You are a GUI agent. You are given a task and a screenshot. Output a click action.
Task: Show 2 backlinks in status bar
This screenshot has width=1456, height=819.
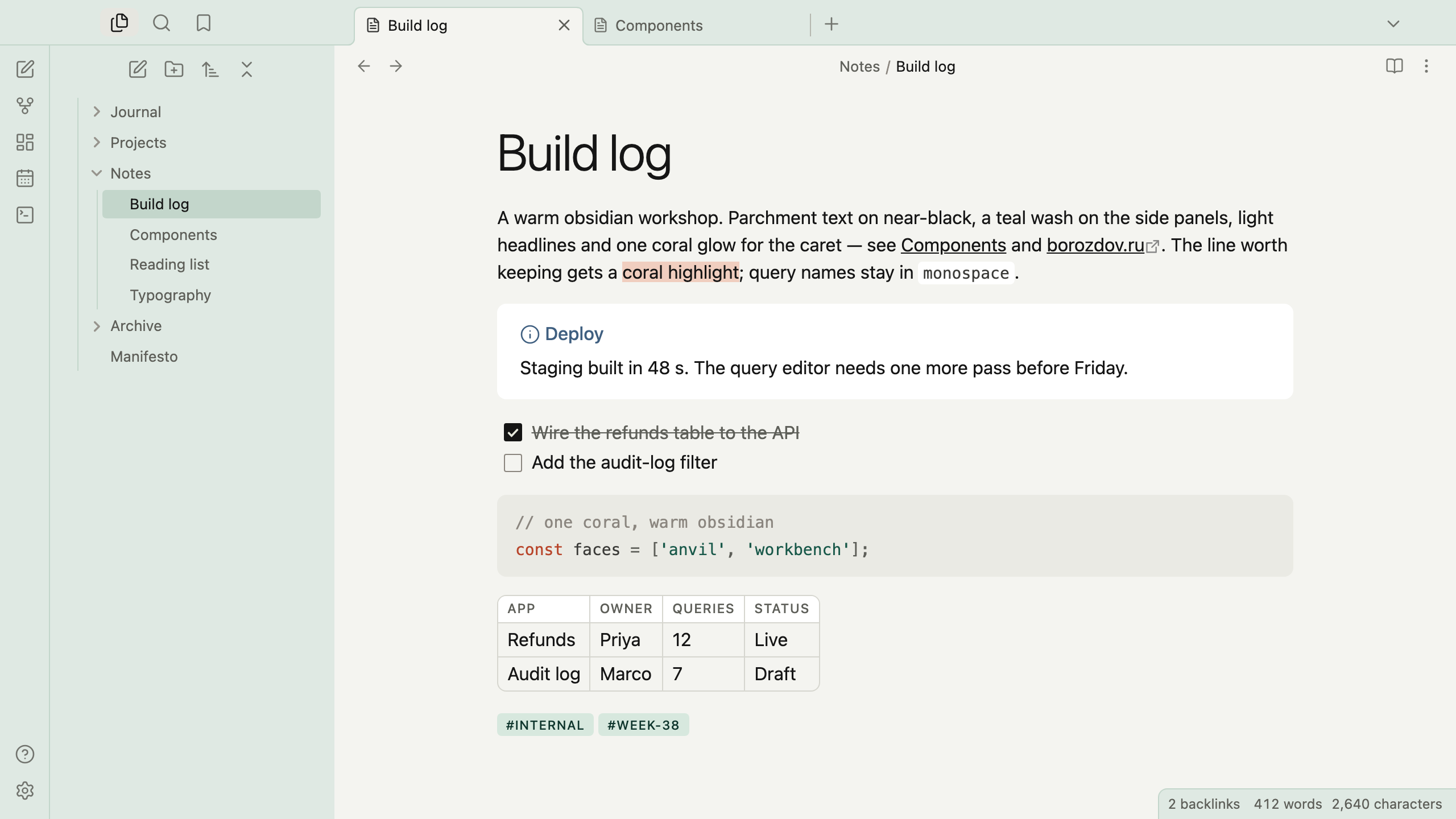tap(1204, 804)
